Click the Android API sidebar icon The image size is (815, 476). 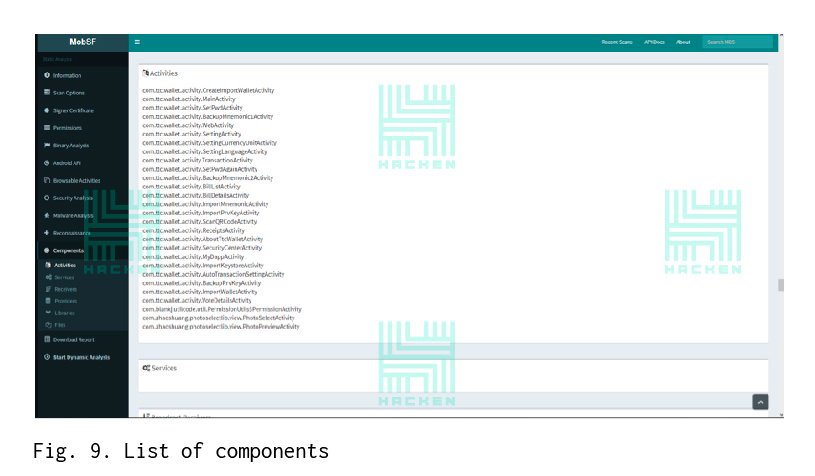click(x=47, y=163)
